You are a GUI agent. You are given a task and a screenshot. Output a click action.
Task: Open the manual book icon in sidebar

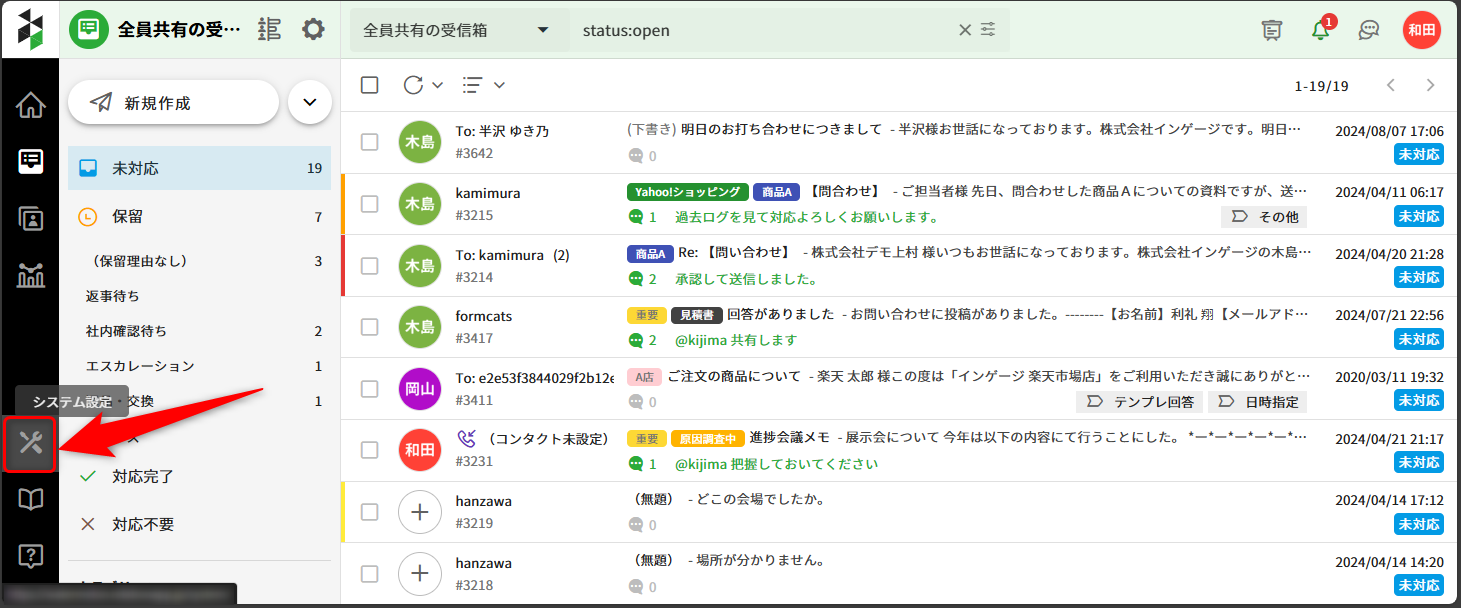tap(31, 500)
